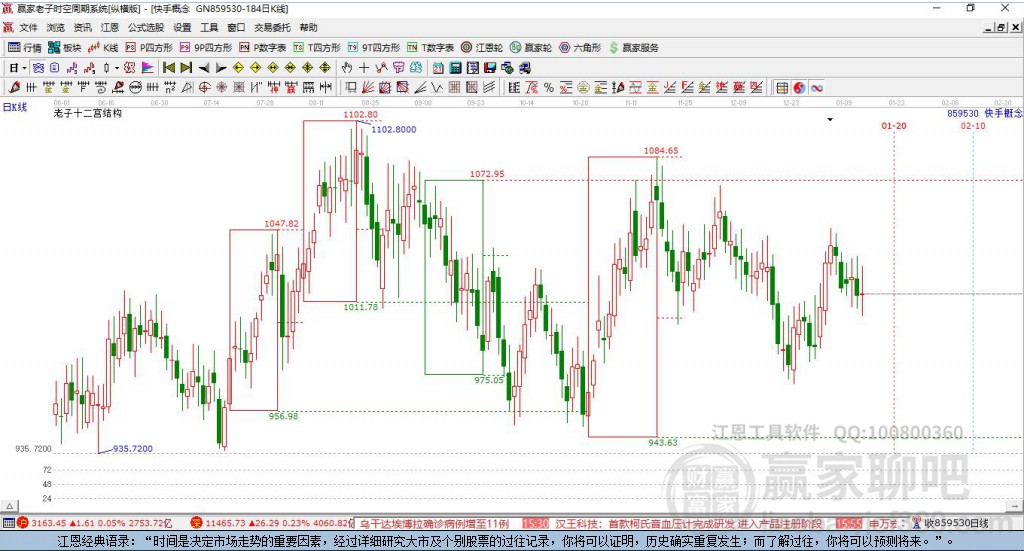Open the calendar icon
Image resolution: width=1024 pixels, height=551 pixels.
click(x=438, y=68)
